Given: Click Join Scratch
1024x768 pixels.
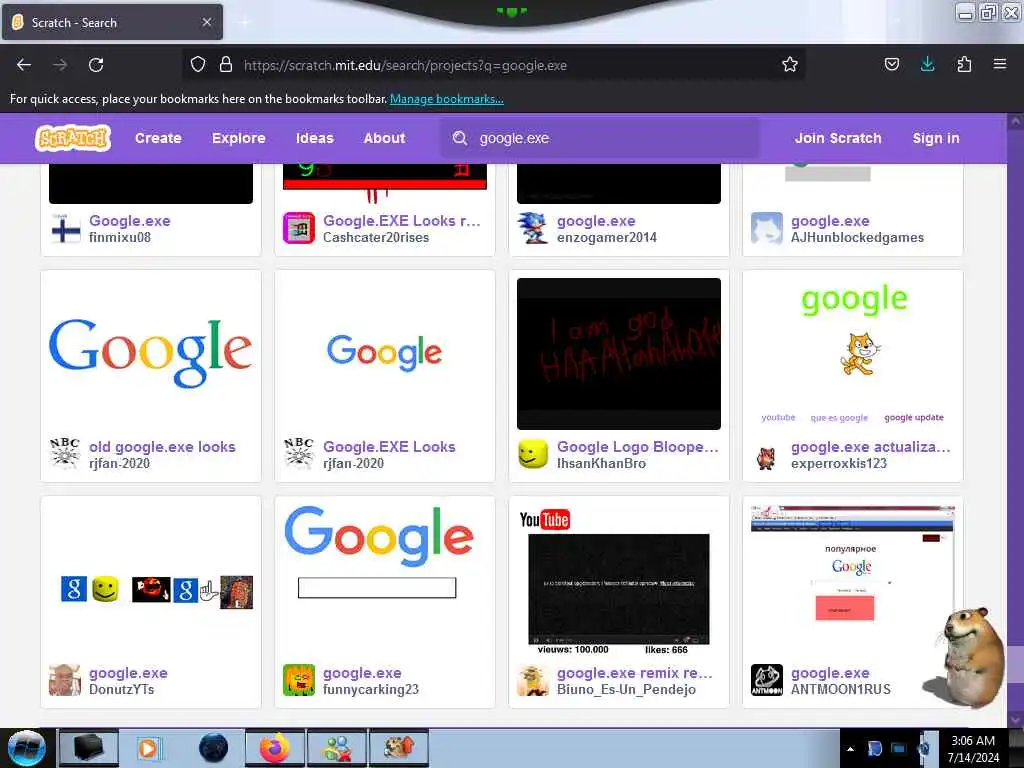Looking at the screenshot, I should [838, 138].
